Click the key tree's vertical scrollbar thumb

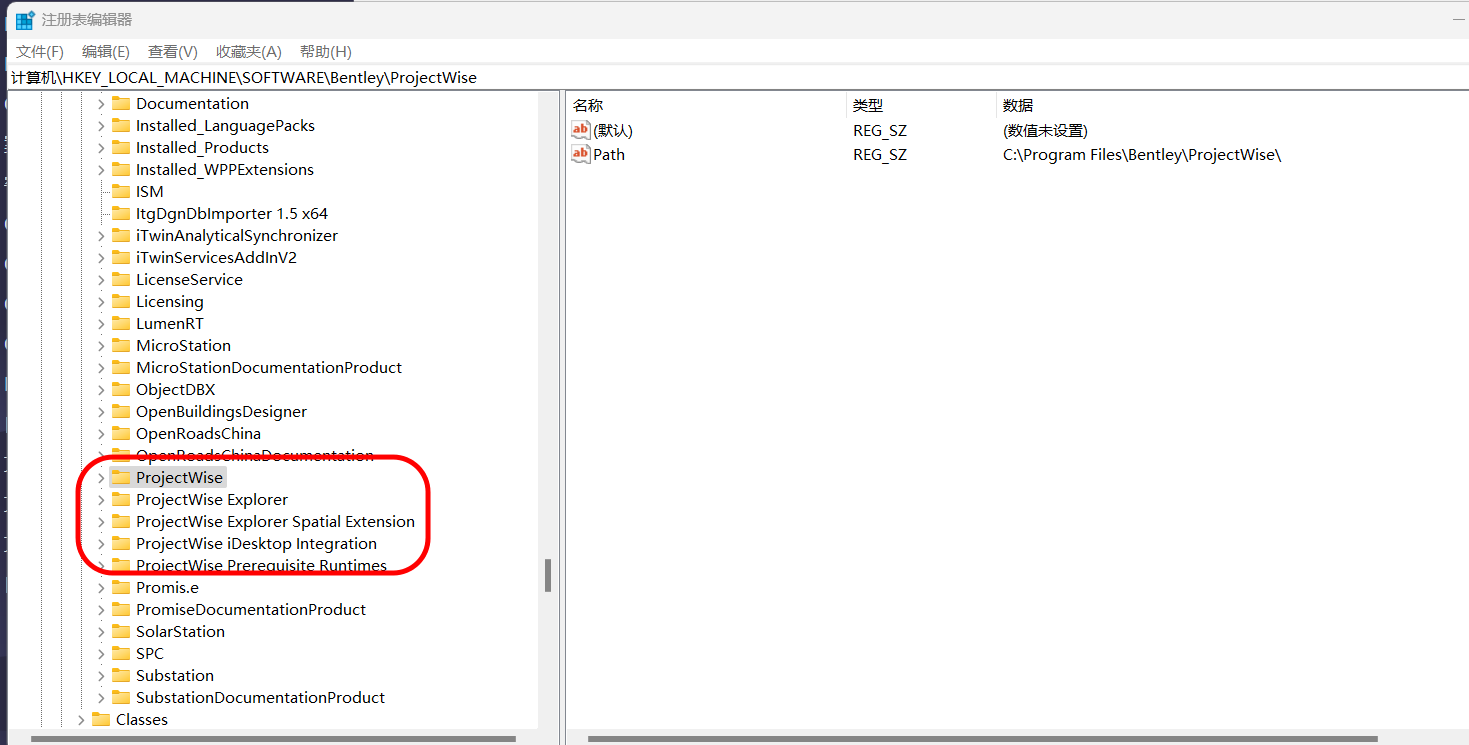(x=548, y=575)
